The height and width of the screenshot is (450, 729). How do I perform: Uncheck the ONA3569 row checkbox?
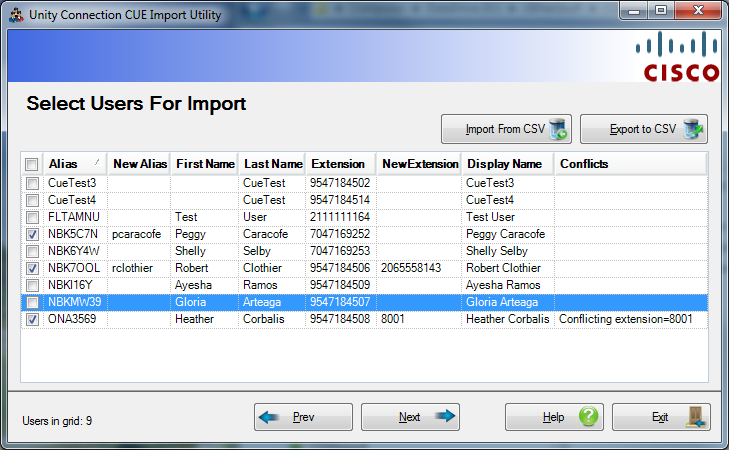coord(32,319)
